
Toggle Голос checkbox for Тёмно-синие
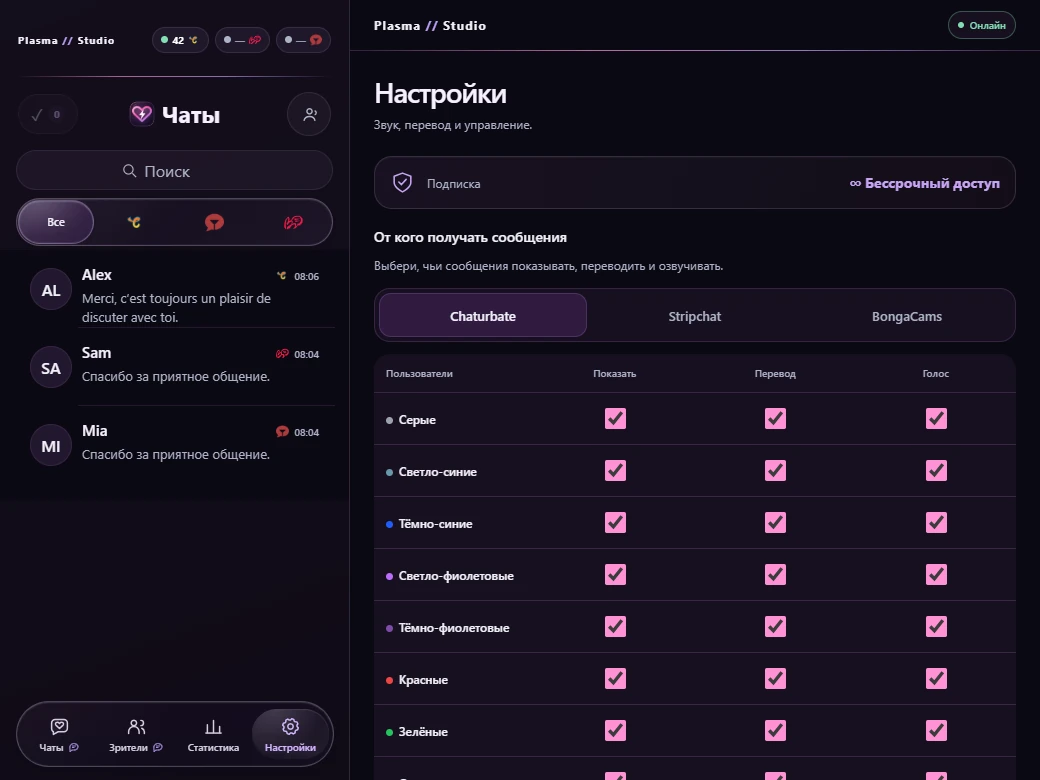pos(936,523)
